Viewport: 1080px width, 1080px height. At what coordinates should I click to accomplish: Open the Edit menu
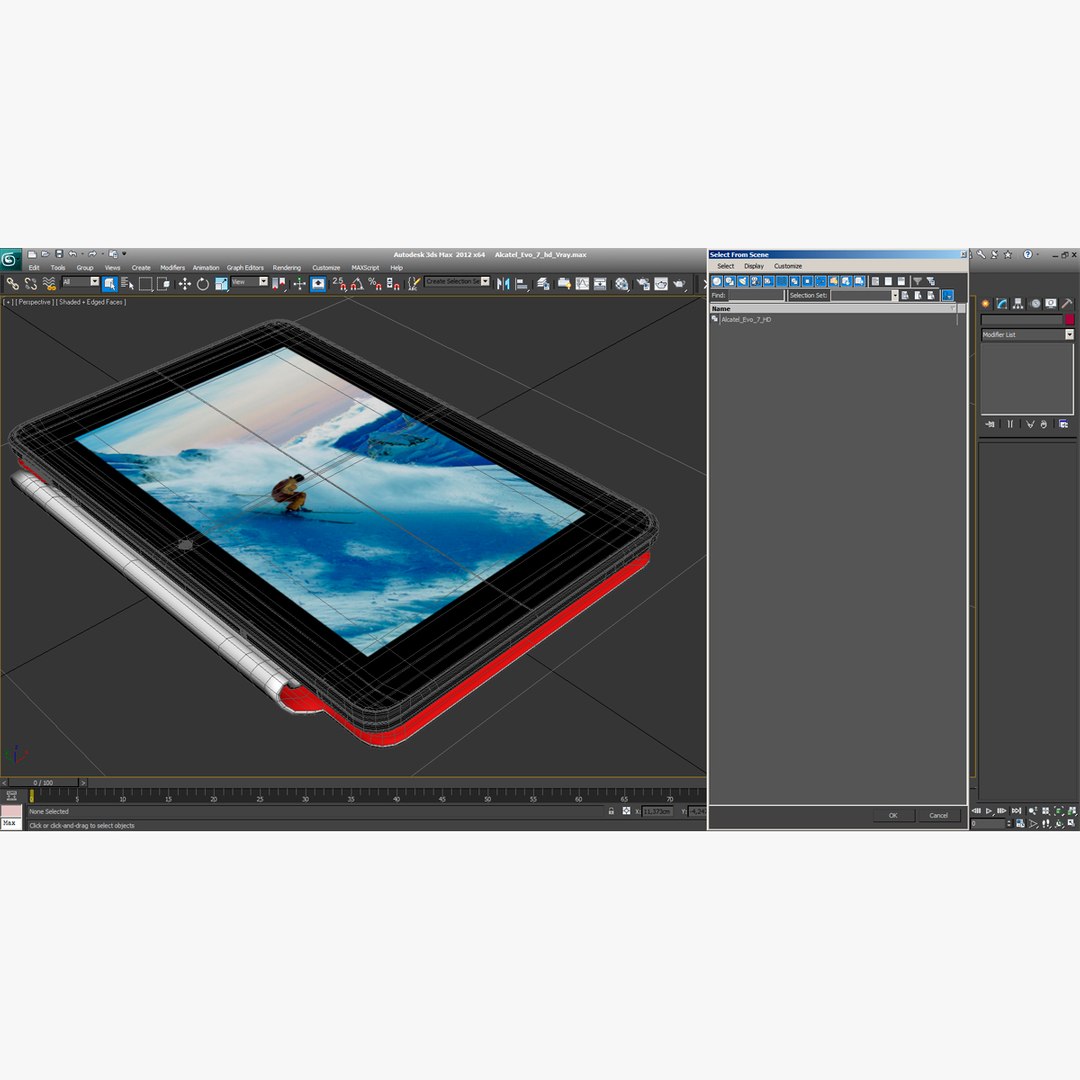tap(34, 268)
